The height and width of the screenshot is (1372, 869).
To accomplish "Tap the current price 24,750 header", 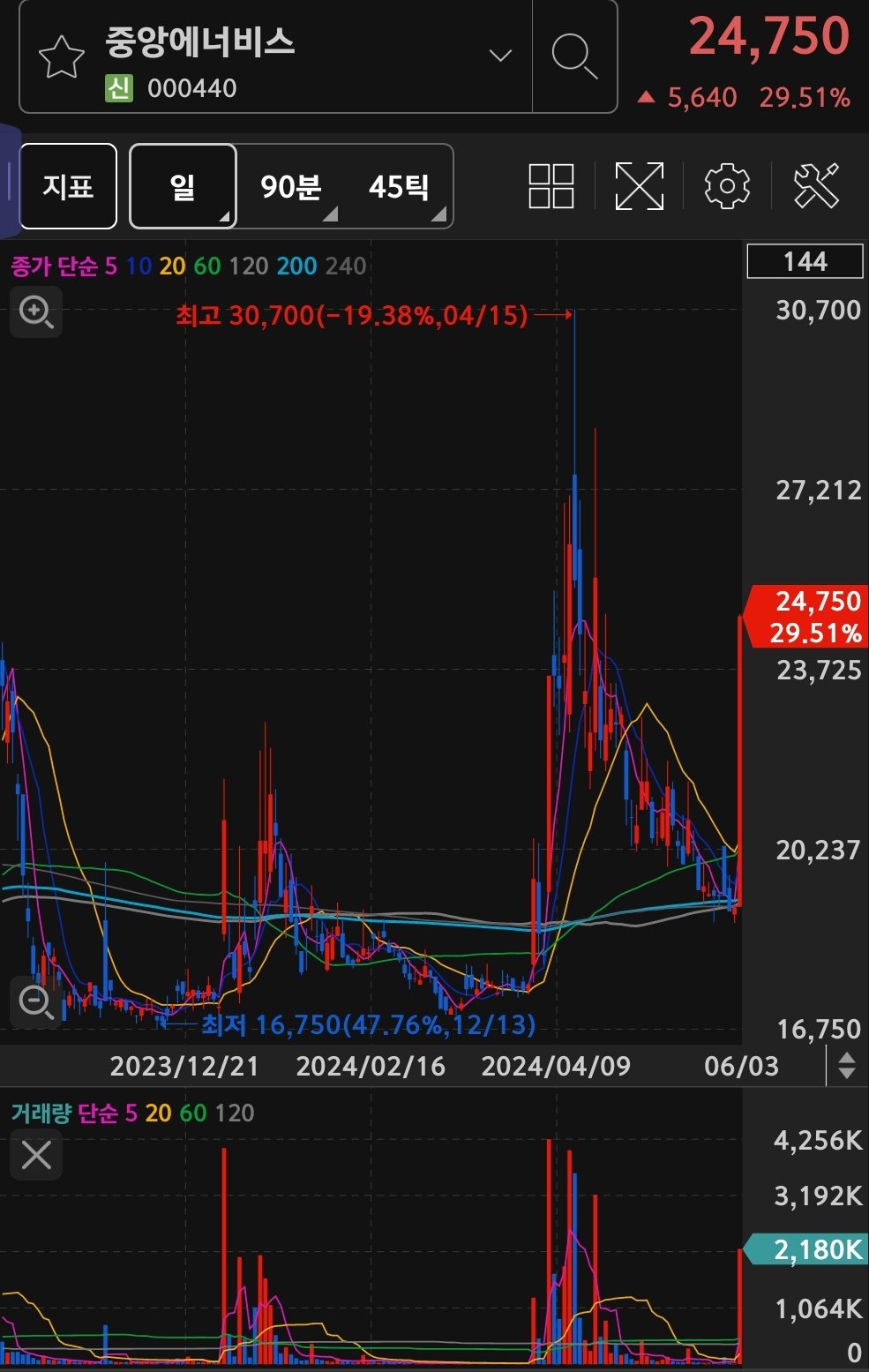I will [x=769, y=37].
